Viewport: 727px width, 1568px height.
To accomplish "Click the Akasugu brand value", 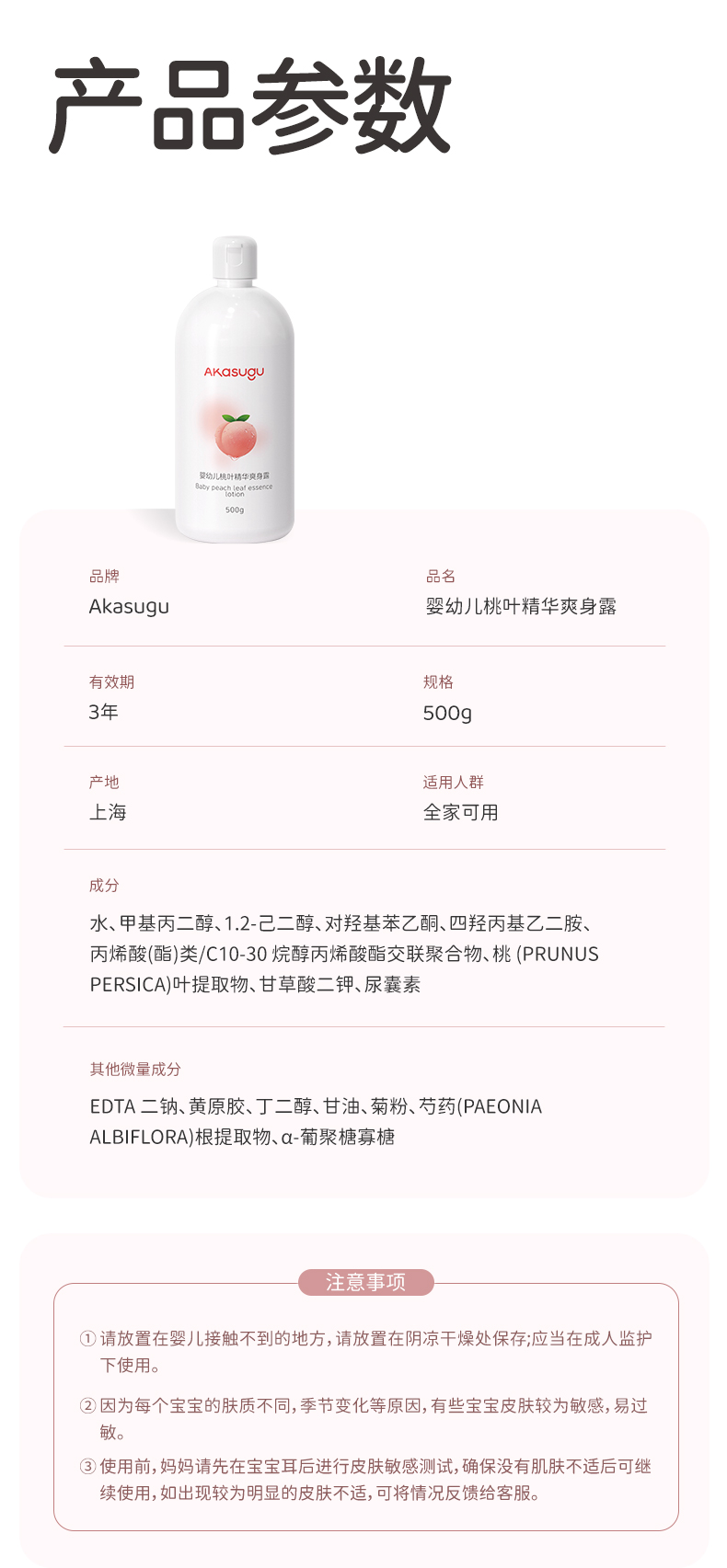I will tap(129, 607).
